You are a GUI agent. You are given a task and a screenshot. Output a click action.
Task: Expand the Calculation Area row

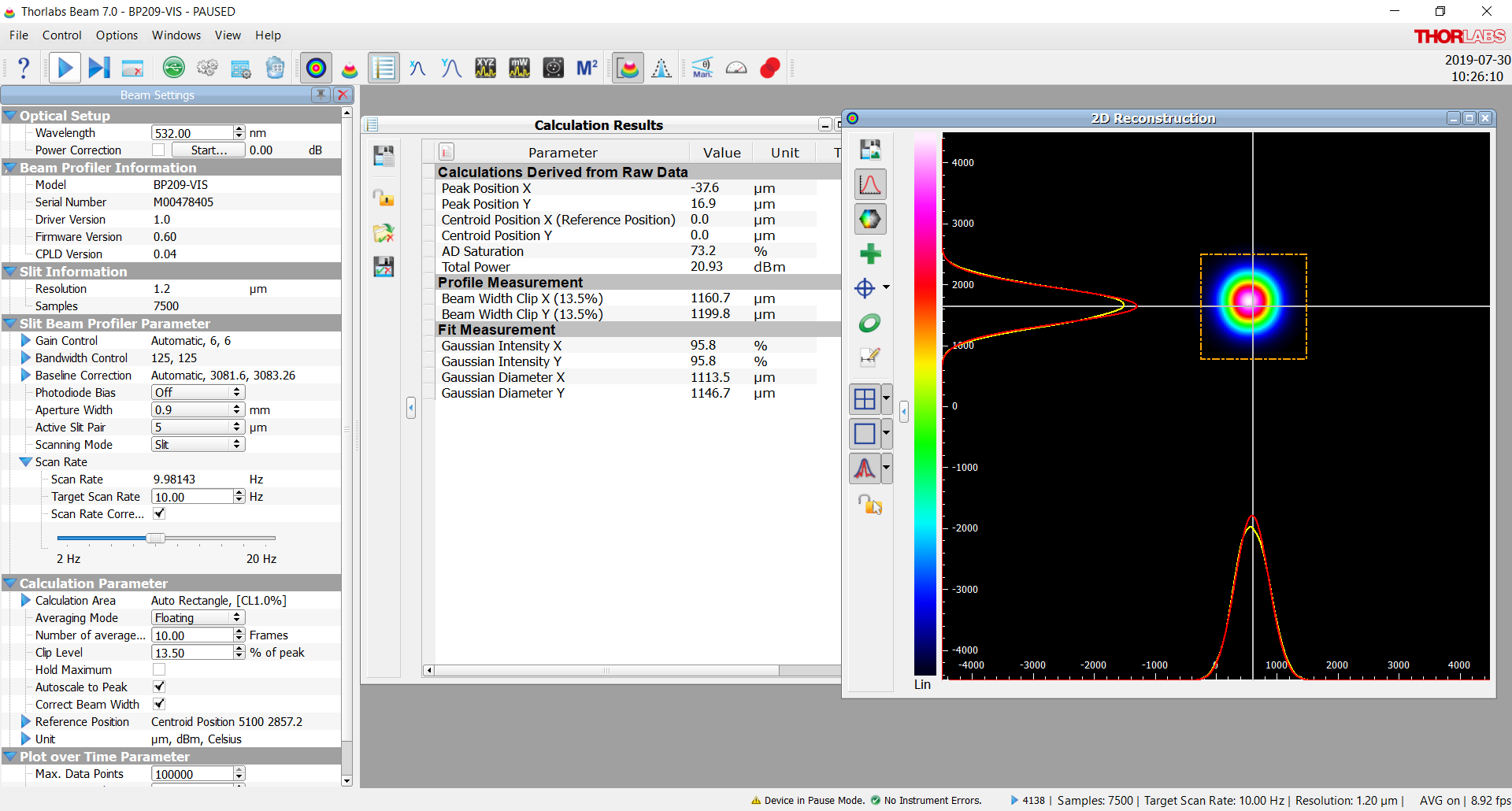click(26, 601)
